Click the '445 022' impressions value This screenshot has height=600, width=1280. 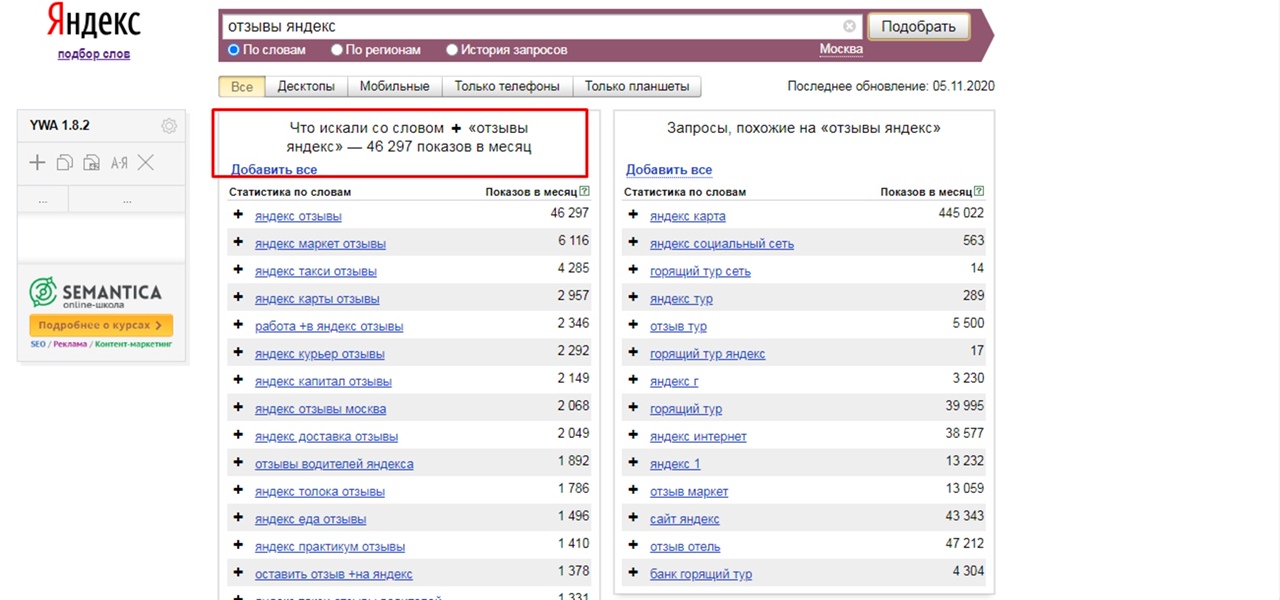pos(961,213)
